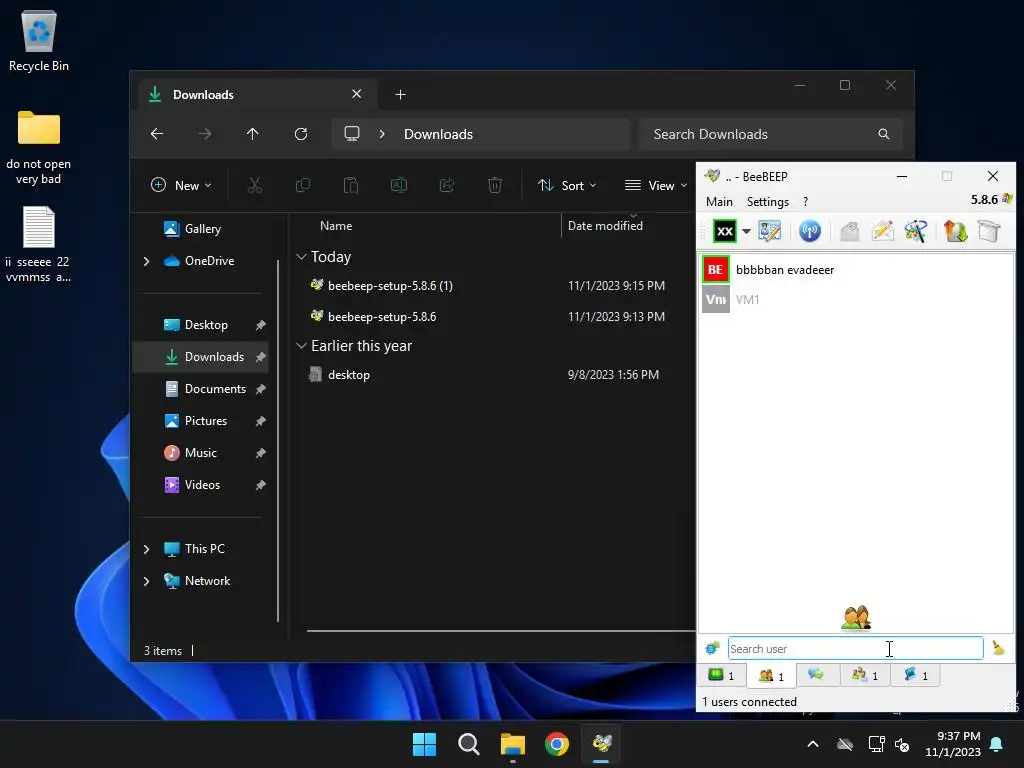The image size is (1024, 768).
Task: Expand the OneDrive tree node
Action: click(146, 261)
